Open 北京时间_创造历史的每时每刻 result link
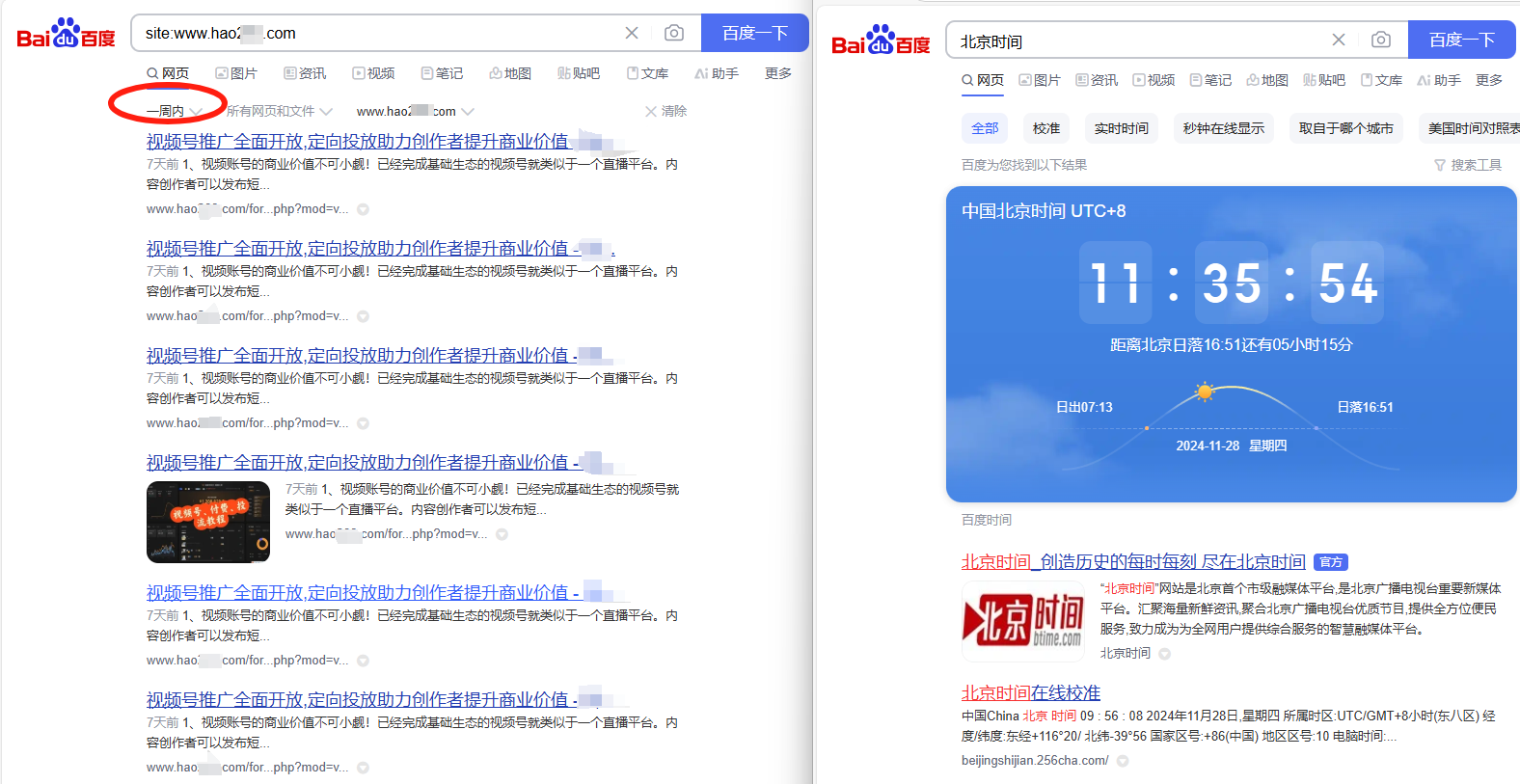This screenshot has height=784, width=1520. click(x=1133, y=562)
